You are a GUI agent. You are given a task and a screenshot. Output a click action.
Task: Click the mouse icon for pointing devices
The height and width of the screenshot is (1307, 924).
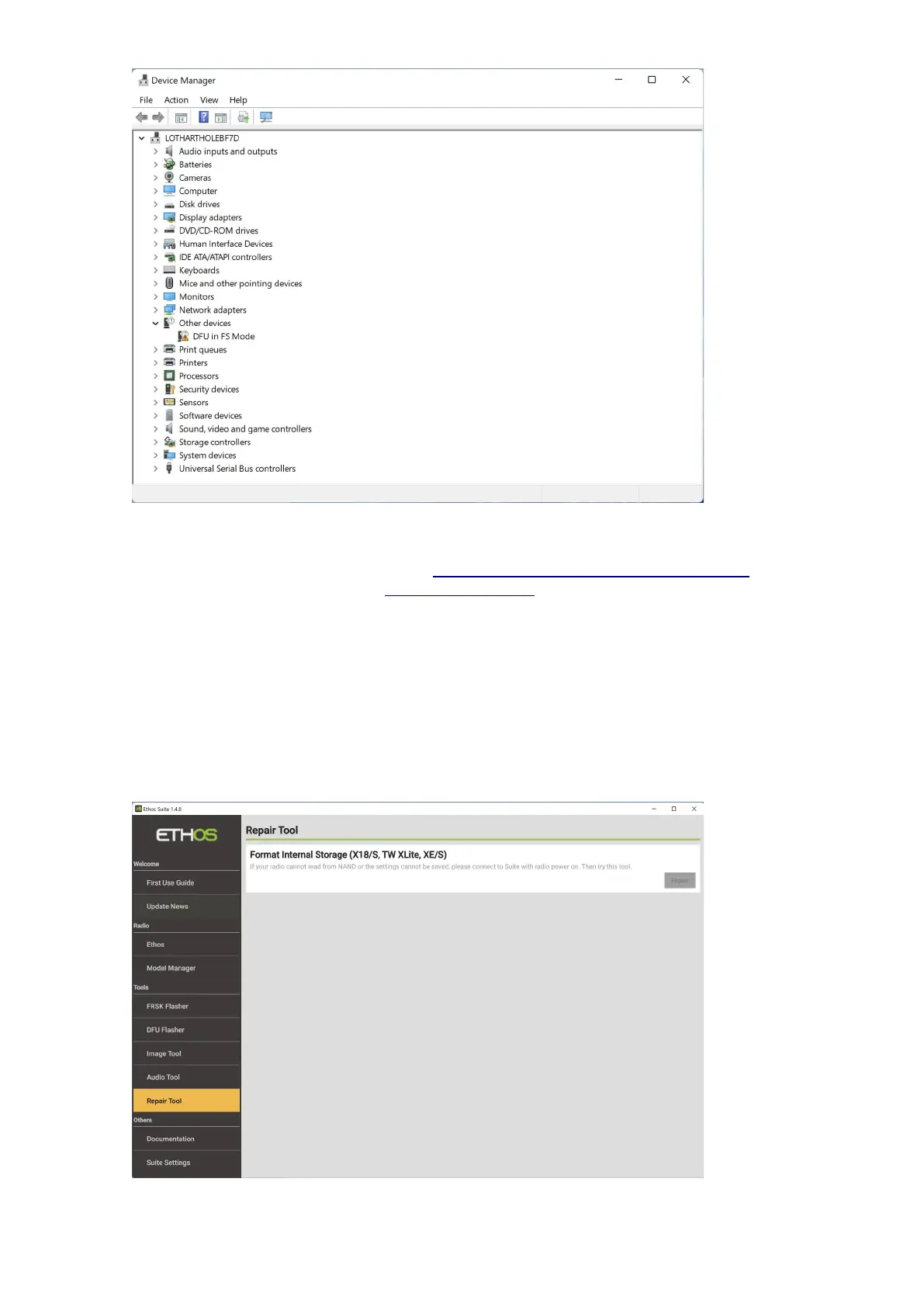(169, 283)
